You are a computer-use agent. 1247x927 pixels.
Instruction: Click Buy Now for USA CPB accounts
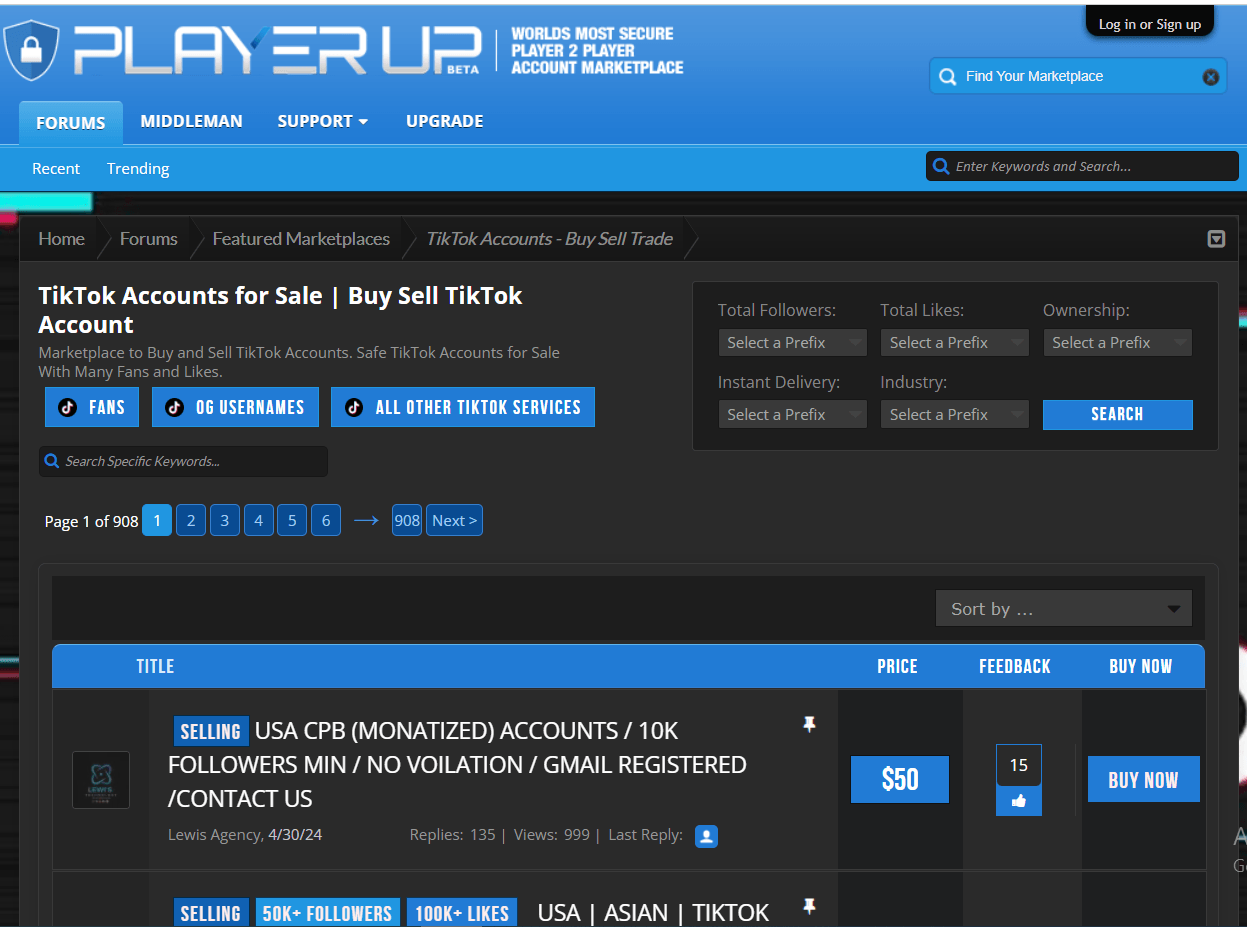(x=1144, y=780)
